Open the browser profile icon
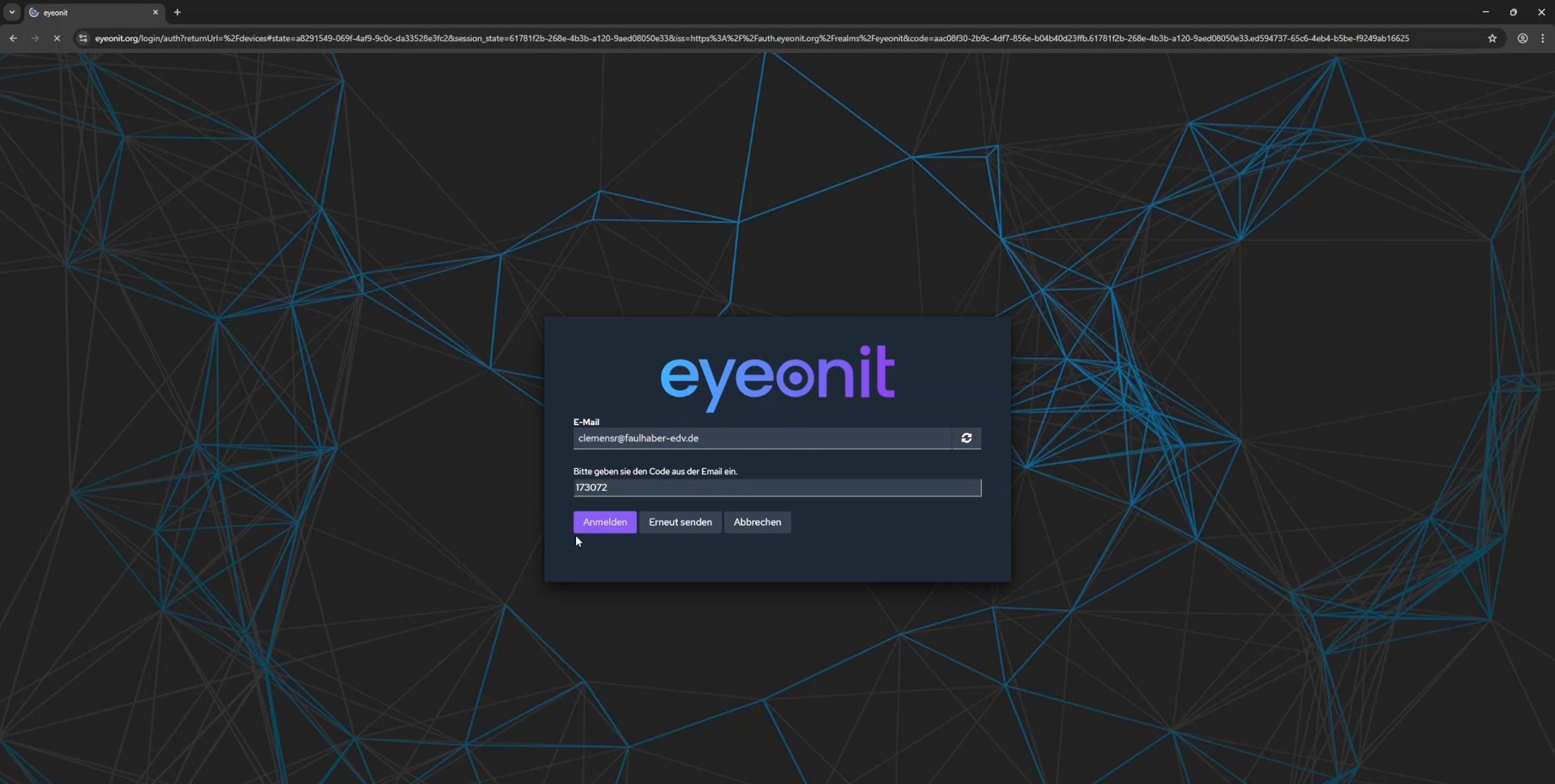 tap(1522, 38)
